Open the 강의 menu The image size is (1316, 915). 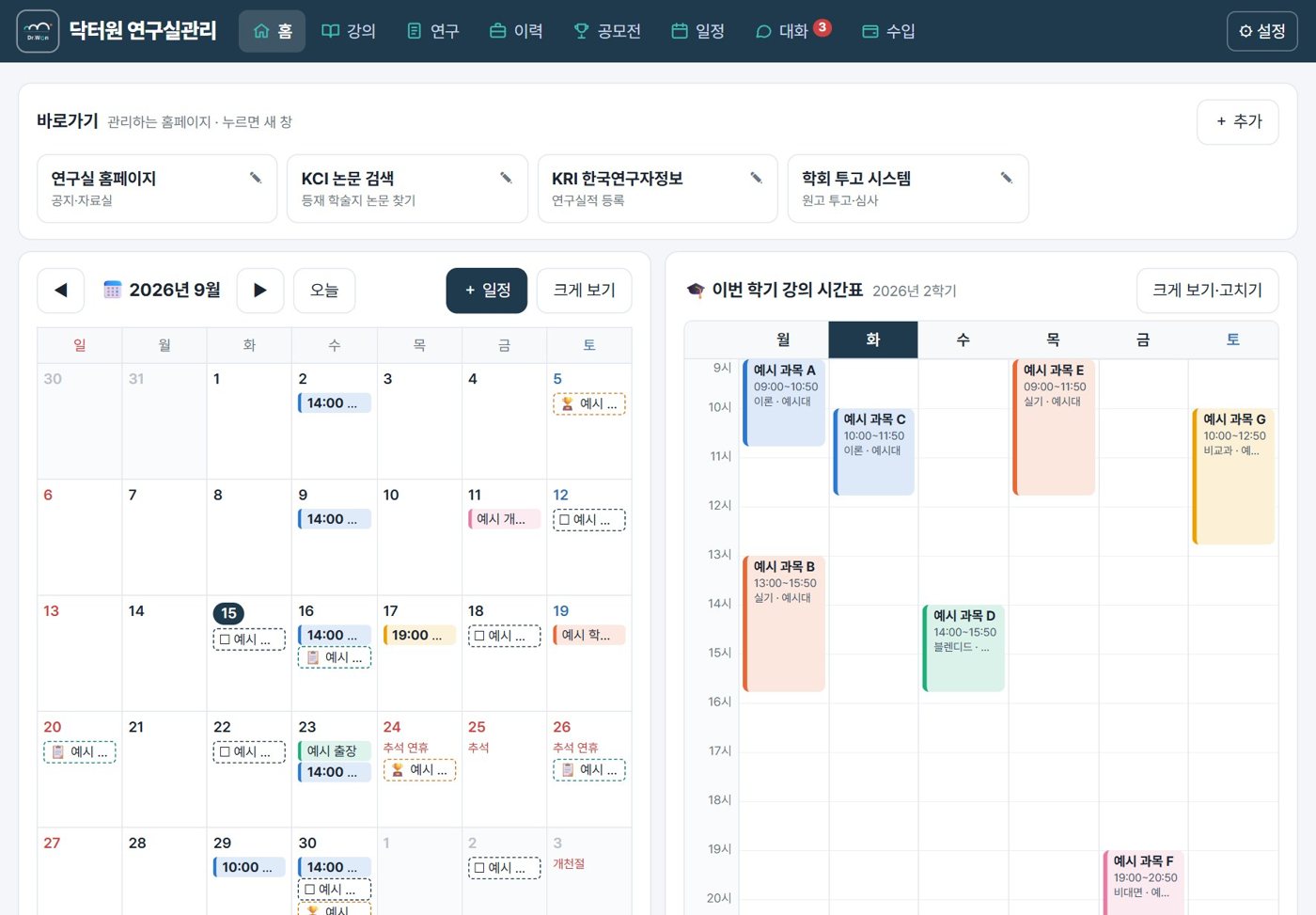349,31
